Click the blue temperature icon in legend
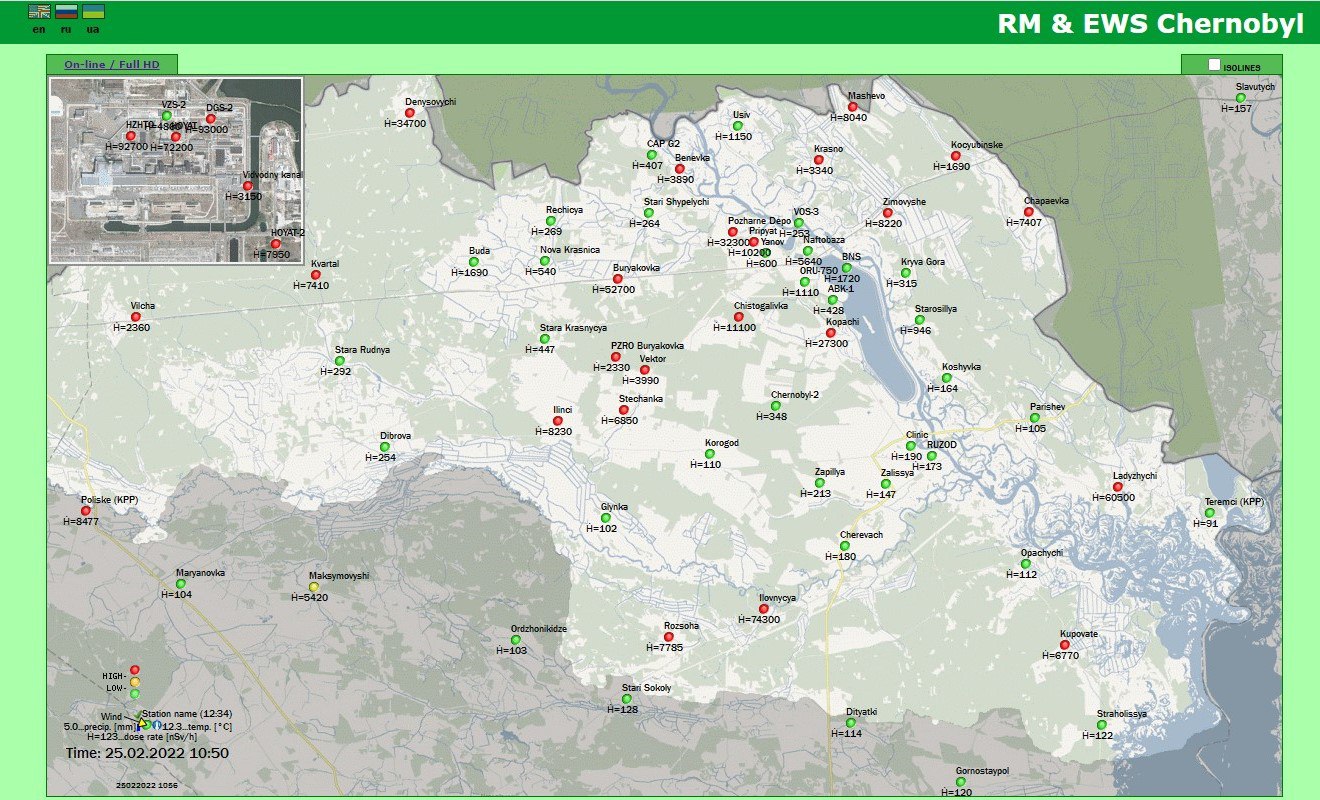Image resolution: width=1320 pixels, height=800 pixels. [156, 724]
